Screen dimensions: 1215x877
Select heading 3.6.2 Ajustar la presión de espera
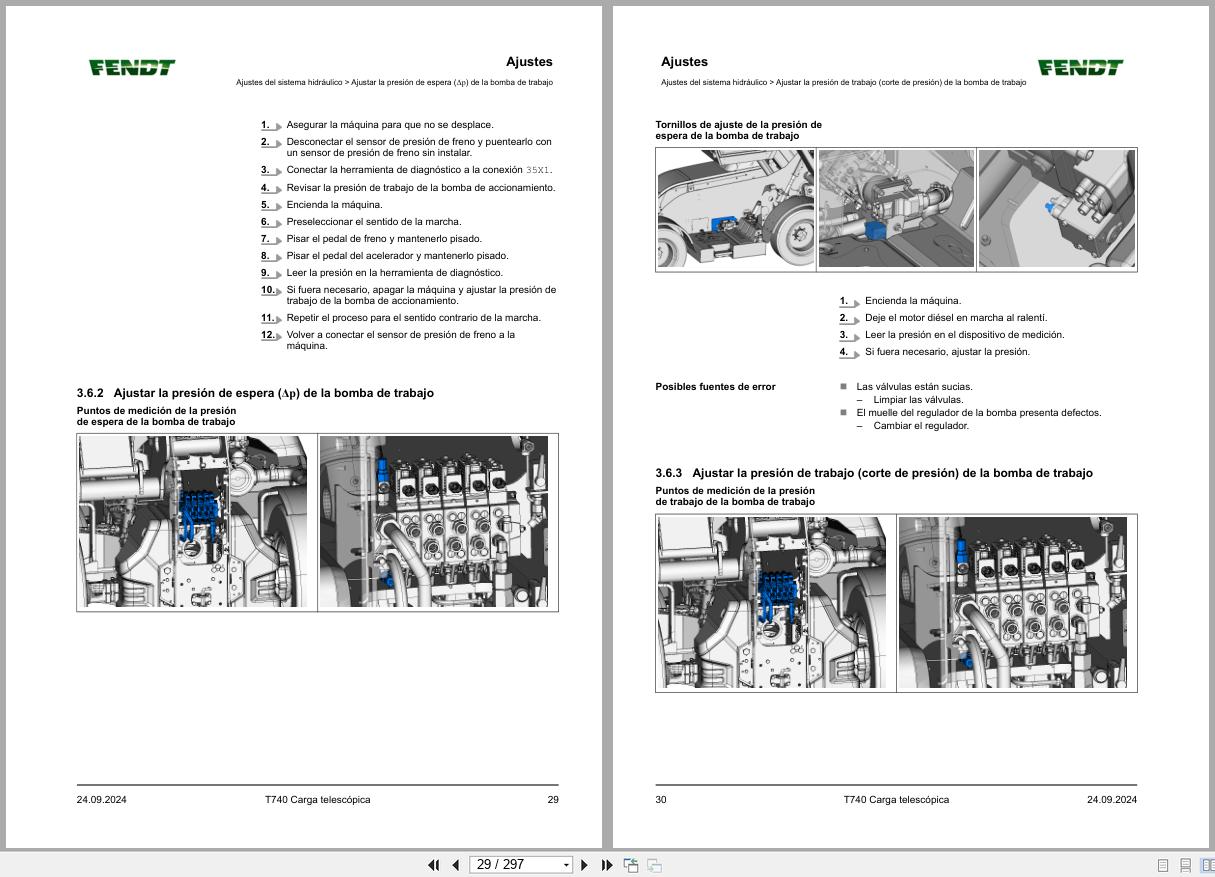(257, 393)
